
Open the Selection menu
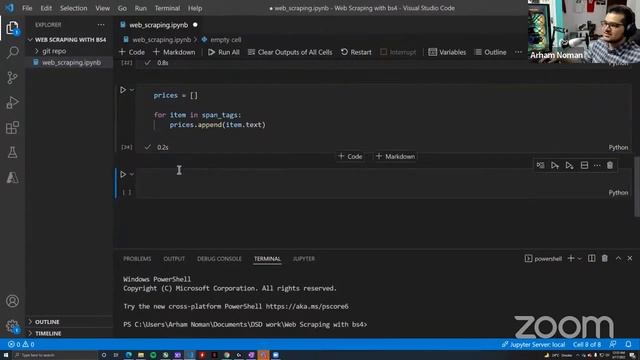(x=73, y=8)
